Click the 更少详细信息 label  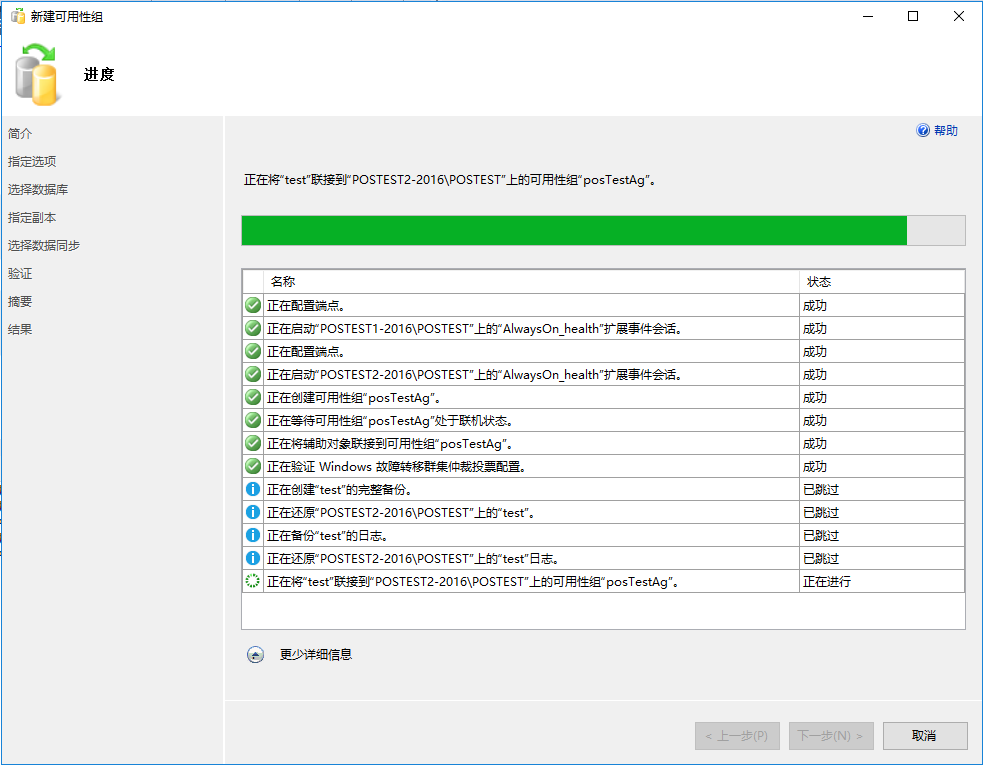[316, 655]
